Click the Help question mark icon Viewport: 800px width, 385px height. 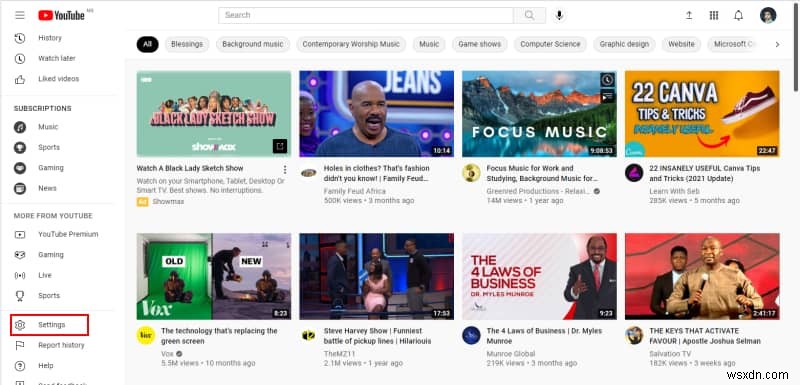coord(20,366)
